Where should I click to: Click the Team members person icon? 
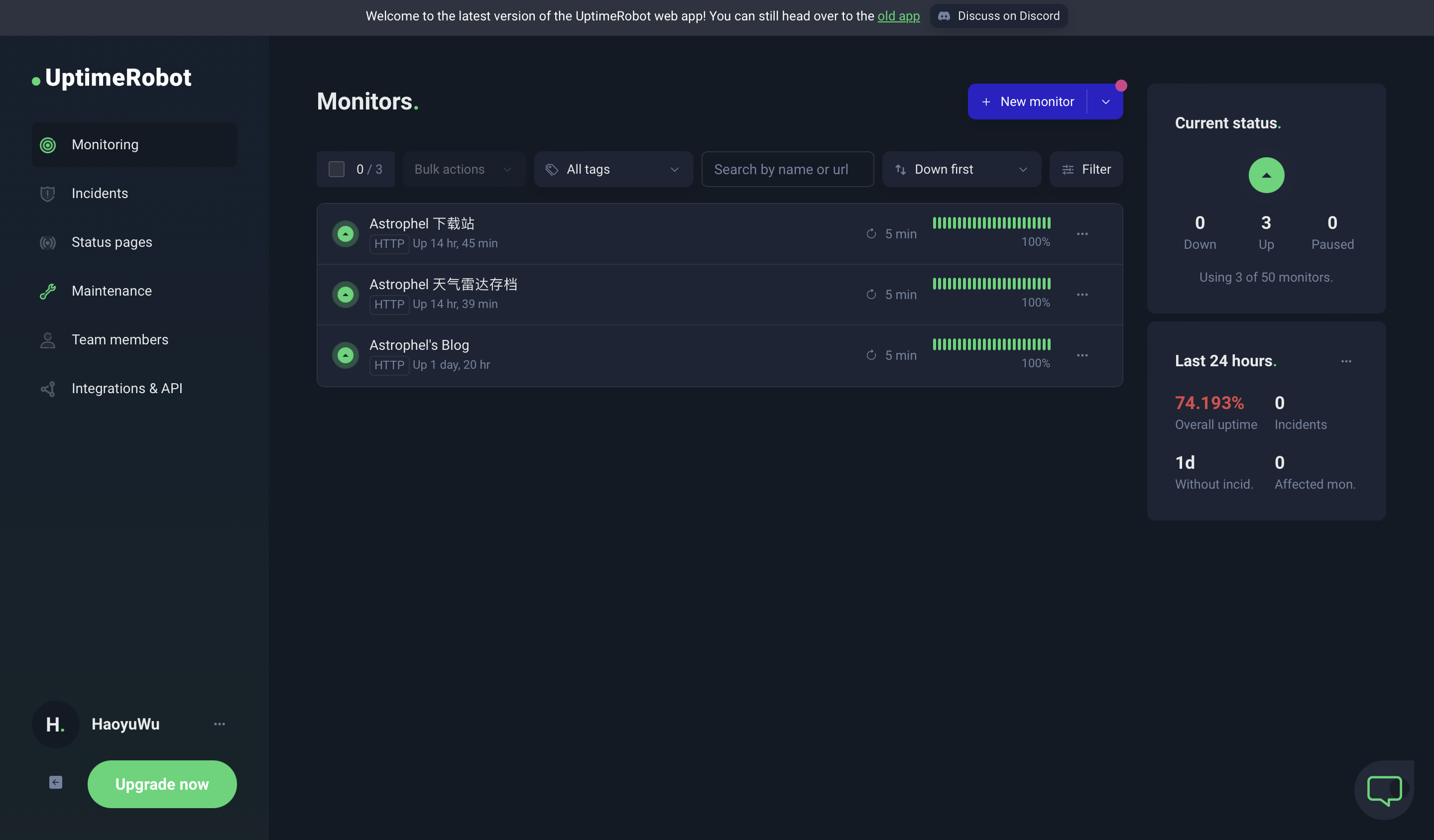click(x=48, y=340)
